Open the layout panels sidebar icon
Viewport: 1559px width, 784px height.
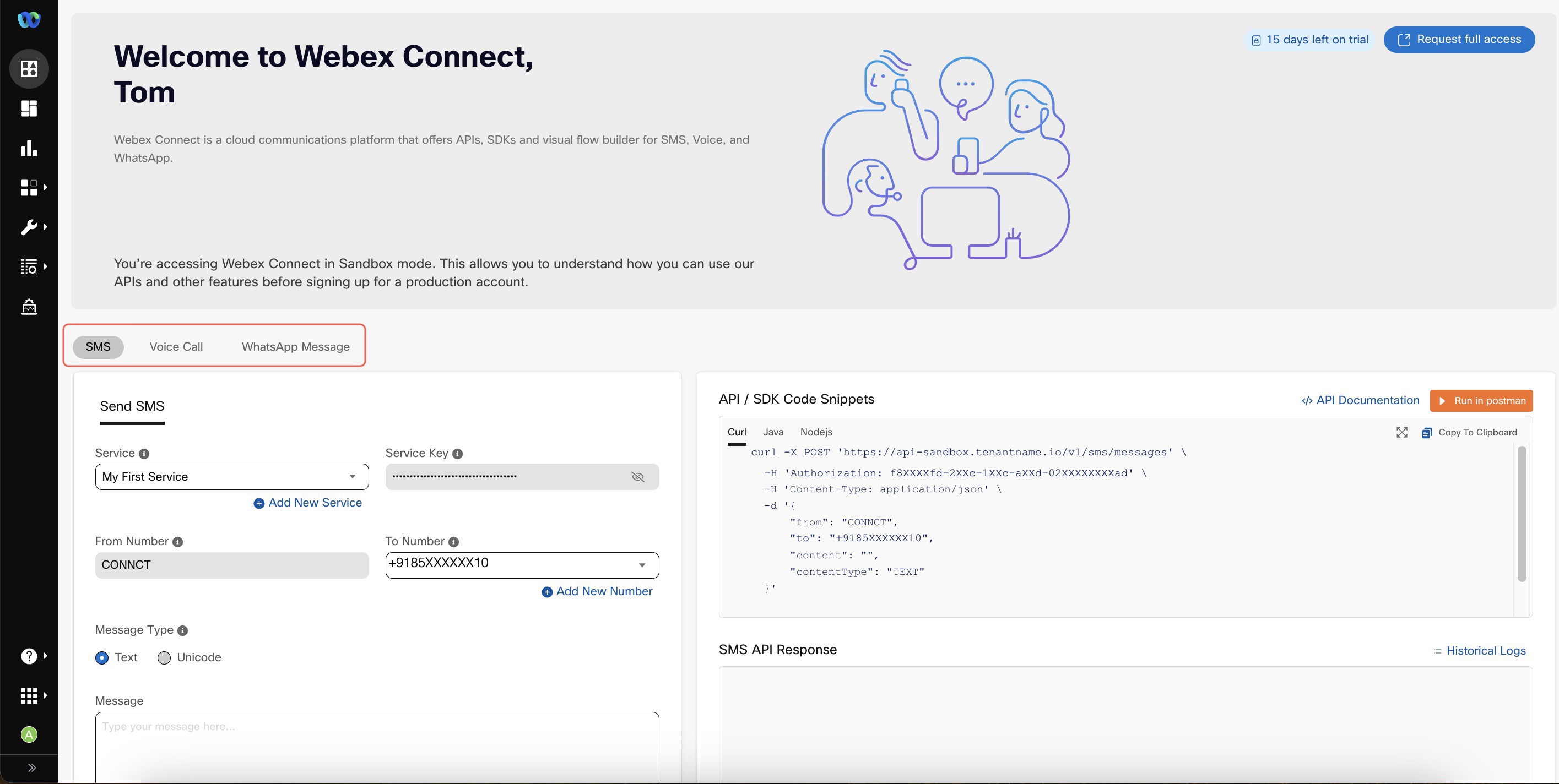(29, 108)
